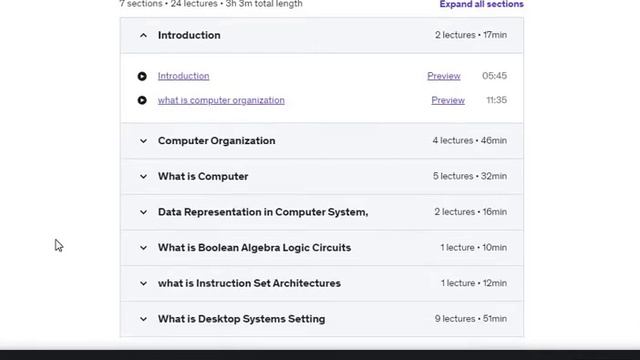The image size is (640, 360).
Task: Click the 9 lectures • 51min summary
Action: pos(471,318)
